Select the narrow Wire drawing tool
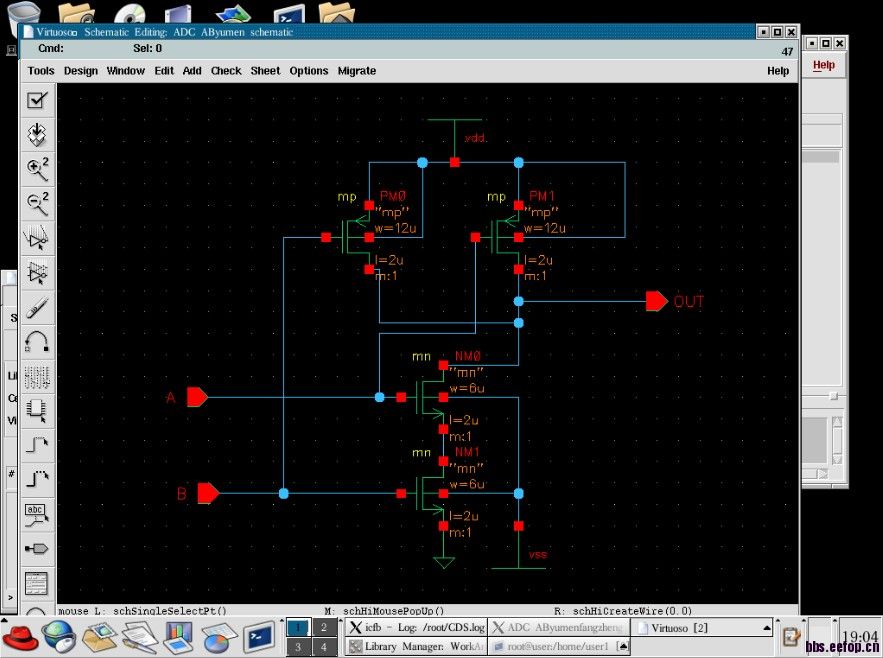Image resolution: width=883 pixels, height=658 pixels. click(x=38, y=444)
